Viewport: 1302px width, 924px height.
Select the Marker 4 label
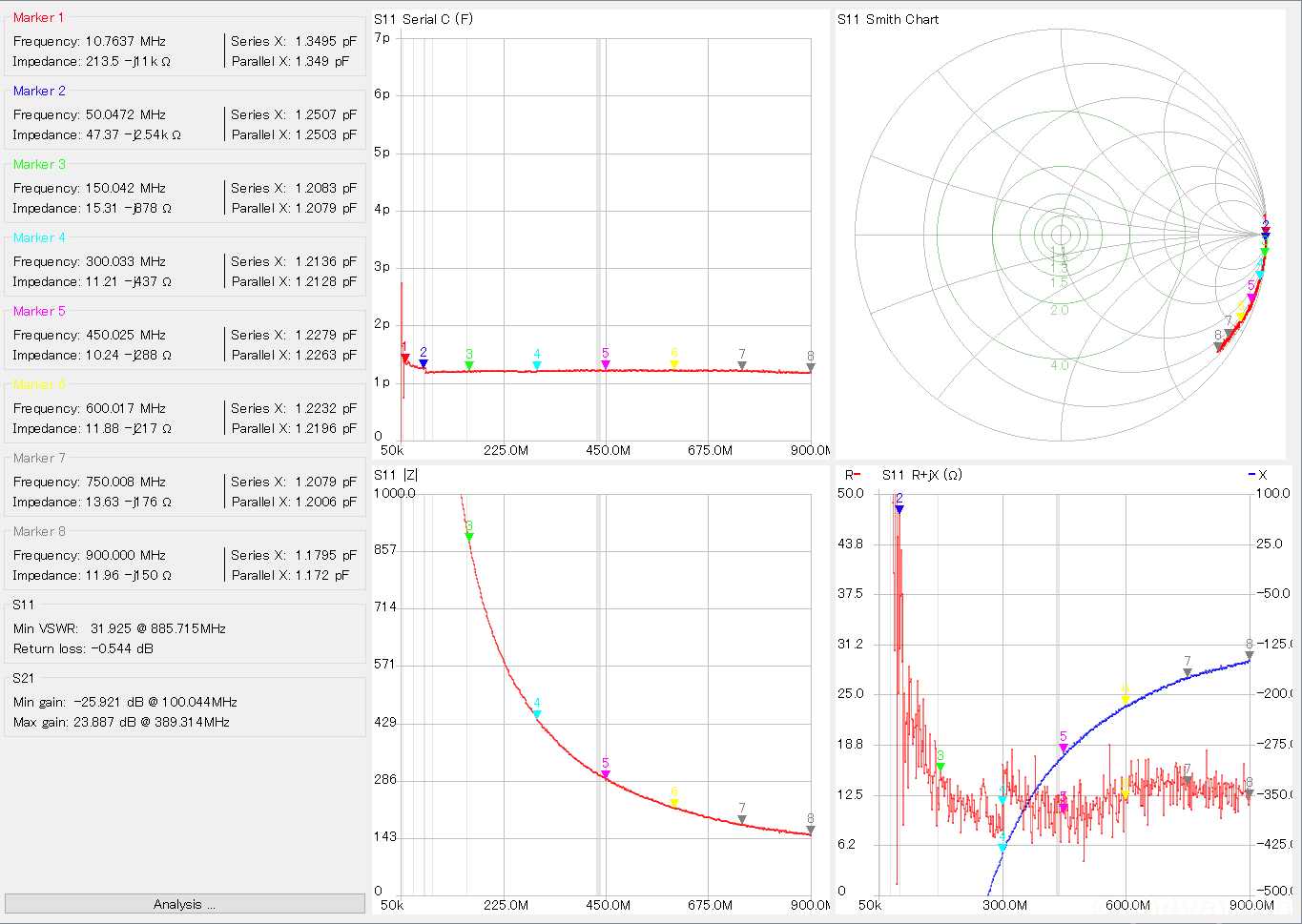(x=39, y=237)
